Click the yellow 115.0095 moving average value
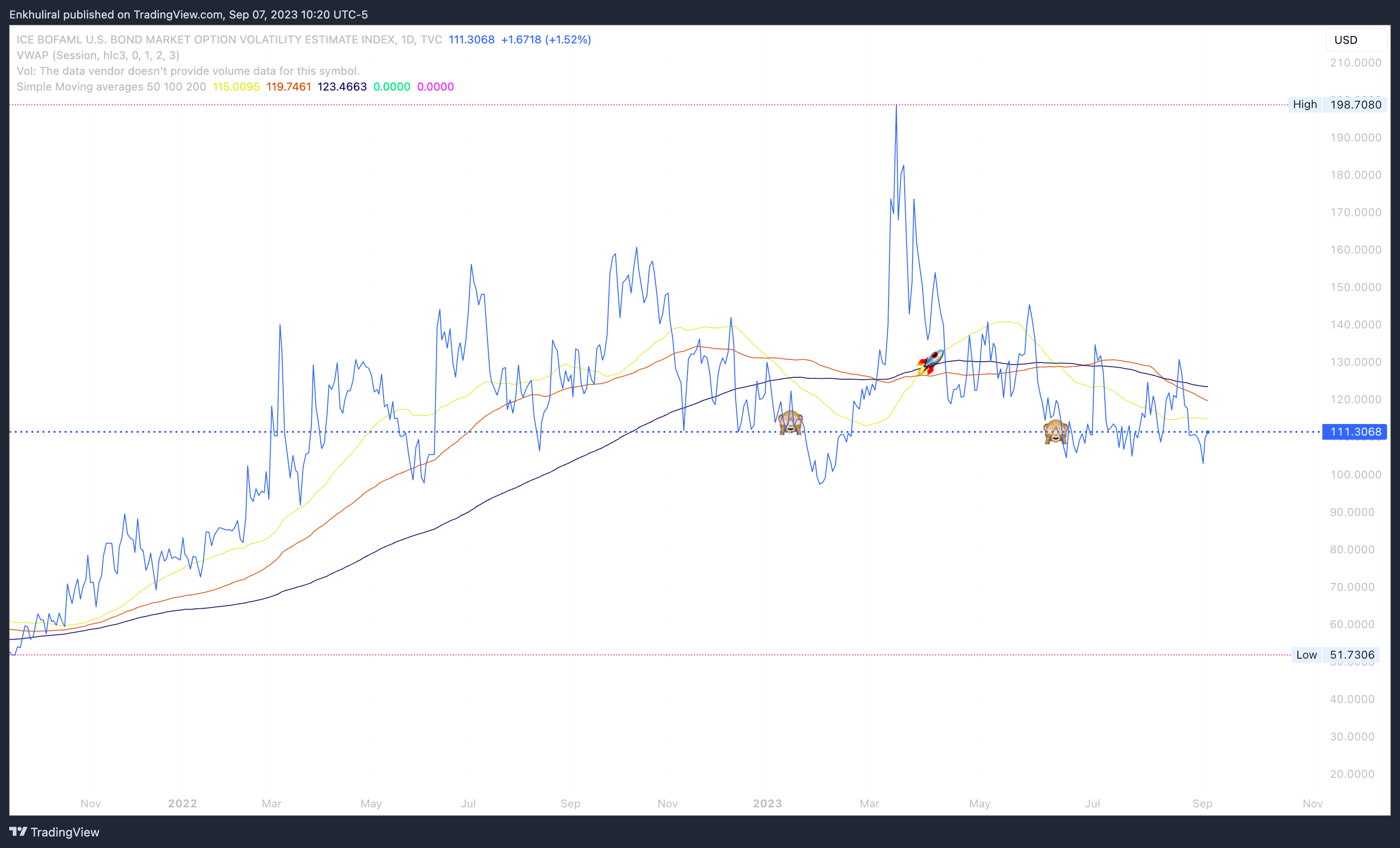This screenshot has width=1400, height=848. coord(236,87)
